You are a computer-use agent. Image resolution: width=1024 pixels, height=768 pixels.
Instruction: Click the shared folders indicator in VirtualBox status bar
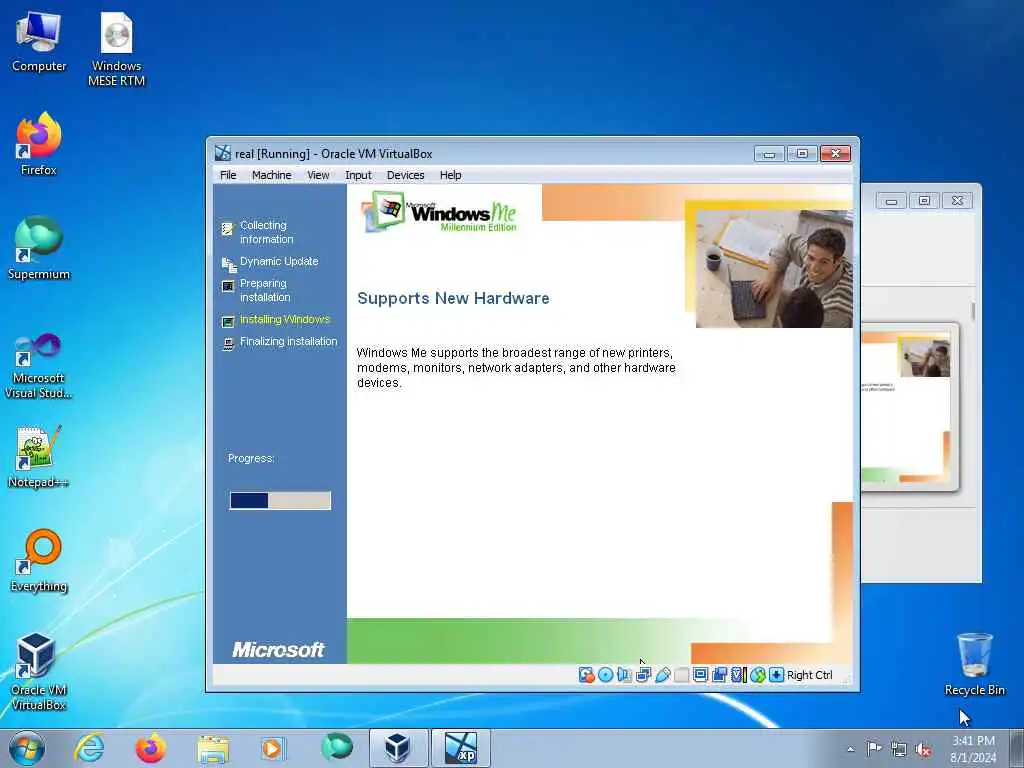pyautogui.click(x=681, y=675)
